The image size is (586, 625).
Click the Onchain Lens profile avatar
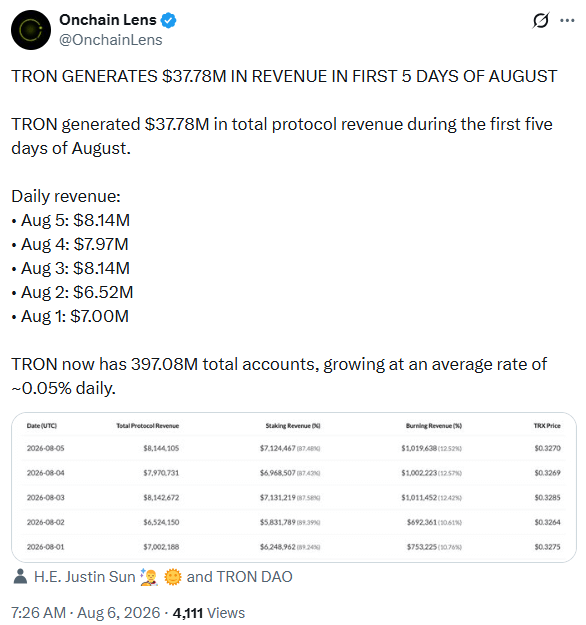point(31,30)
